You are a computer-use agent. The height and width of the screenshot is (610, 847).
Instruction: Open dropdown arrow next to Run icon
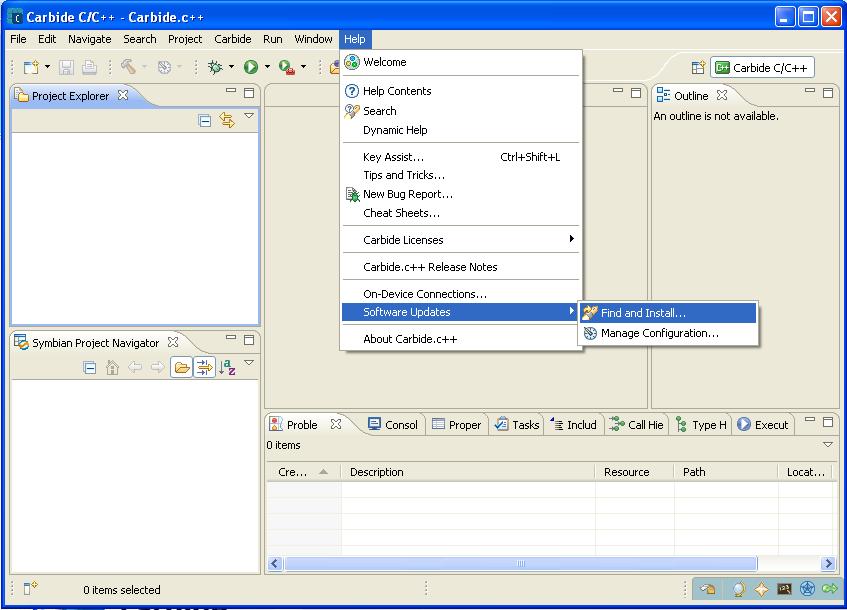pyautogui.click(x=267, y=67)
